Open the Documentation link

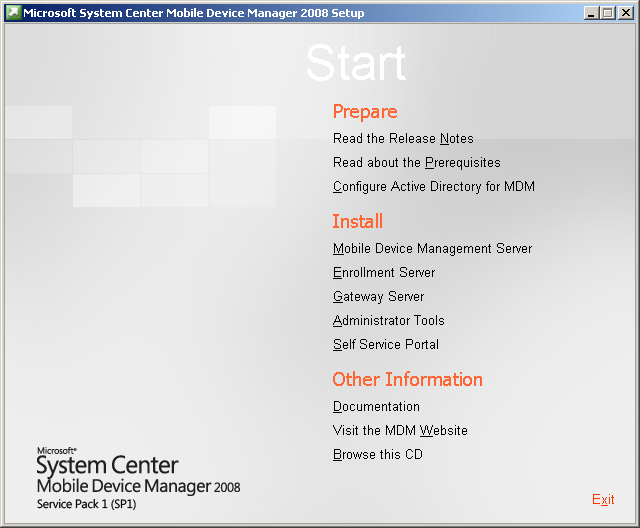point(376,407)
